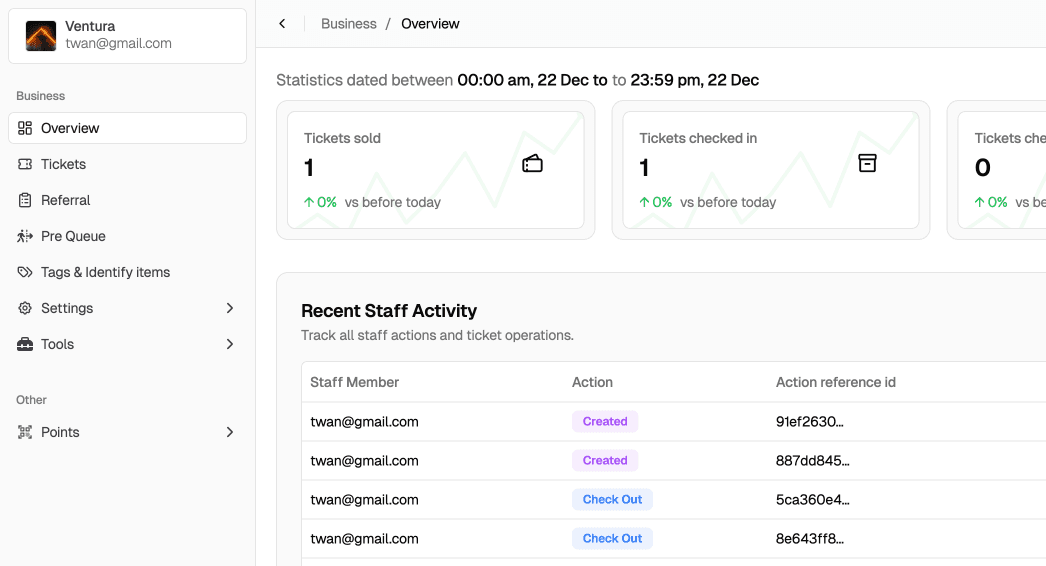Click the Ventura account logo image
This screenshot has height=566, width=1046.
pos(41,35)
